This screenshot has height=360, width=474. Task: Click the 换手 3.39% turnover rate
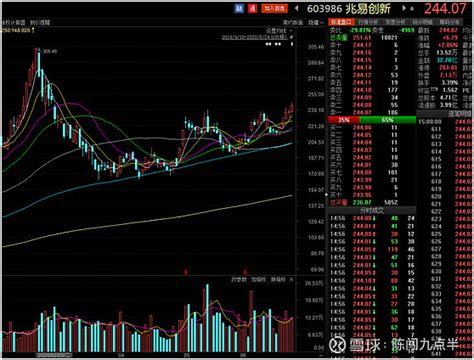(x=450, y=83)
